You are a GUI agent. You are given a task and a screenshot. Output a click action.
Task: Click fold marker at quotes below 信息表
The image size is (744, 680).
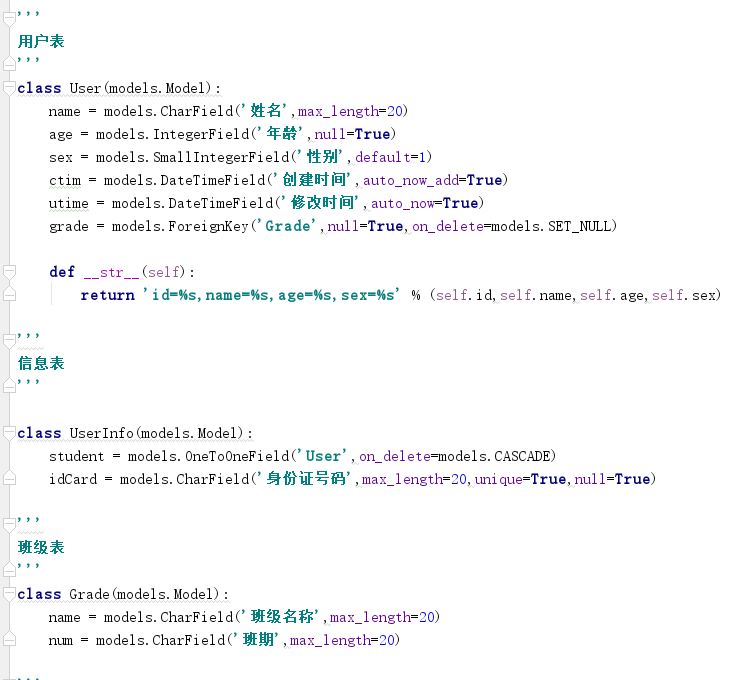9,386
